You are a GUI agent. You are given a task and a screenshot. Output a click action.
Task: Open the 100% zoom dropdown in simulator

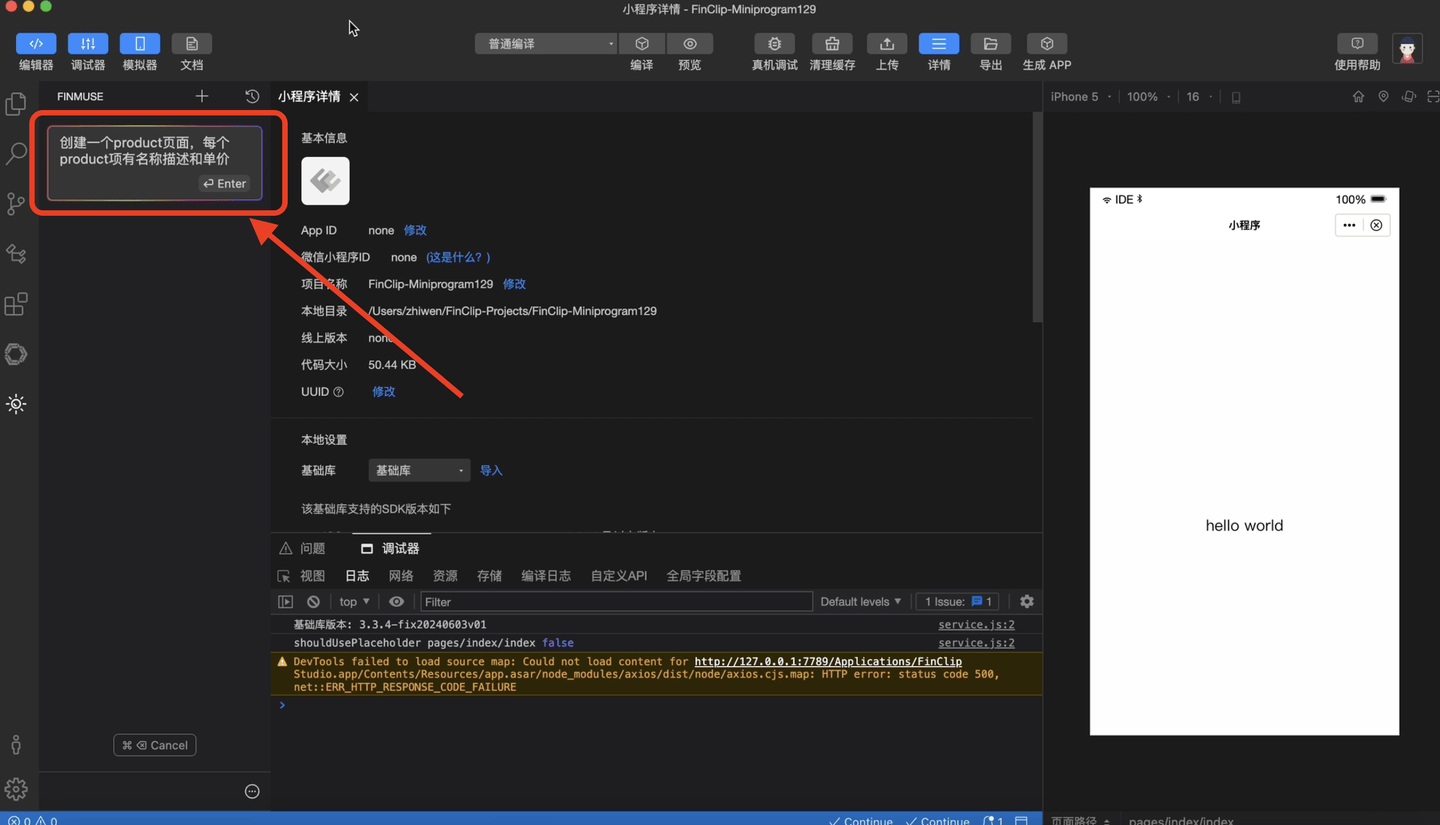tap(1148, 97)
